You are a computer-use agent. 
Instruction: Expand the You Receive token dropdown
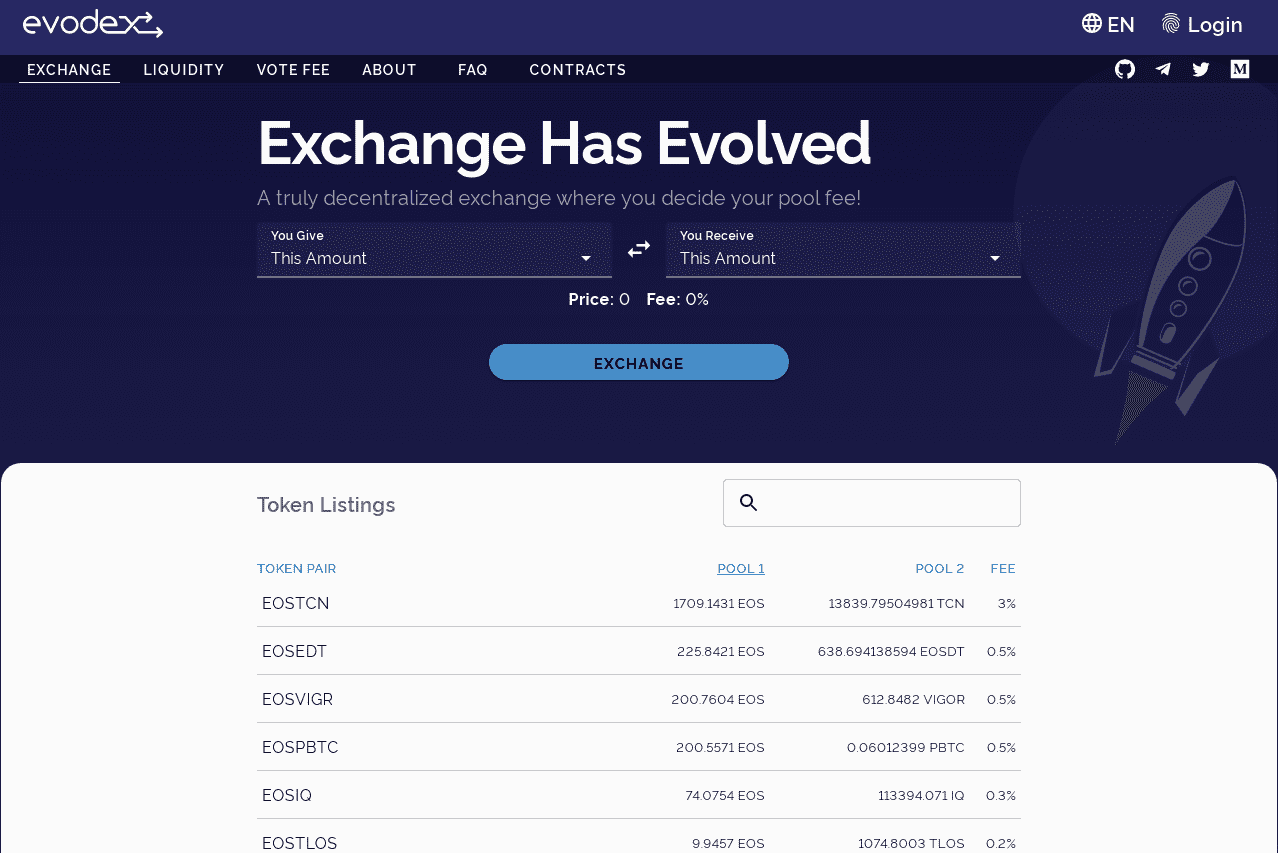click(843, 249)
